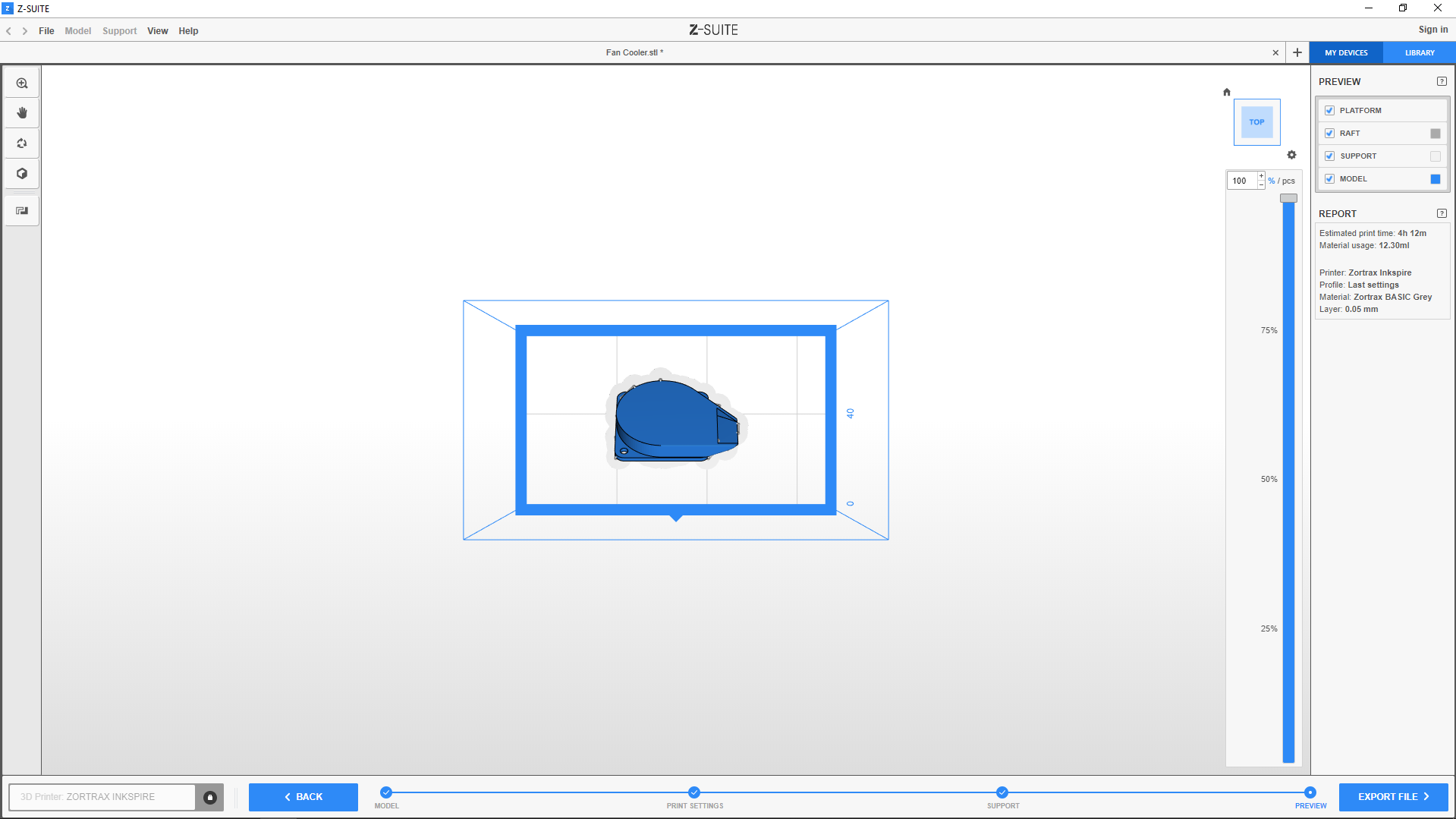Go back with the Back button
Viewport: 1456px width, 819px height.
(x=303, y=797)
